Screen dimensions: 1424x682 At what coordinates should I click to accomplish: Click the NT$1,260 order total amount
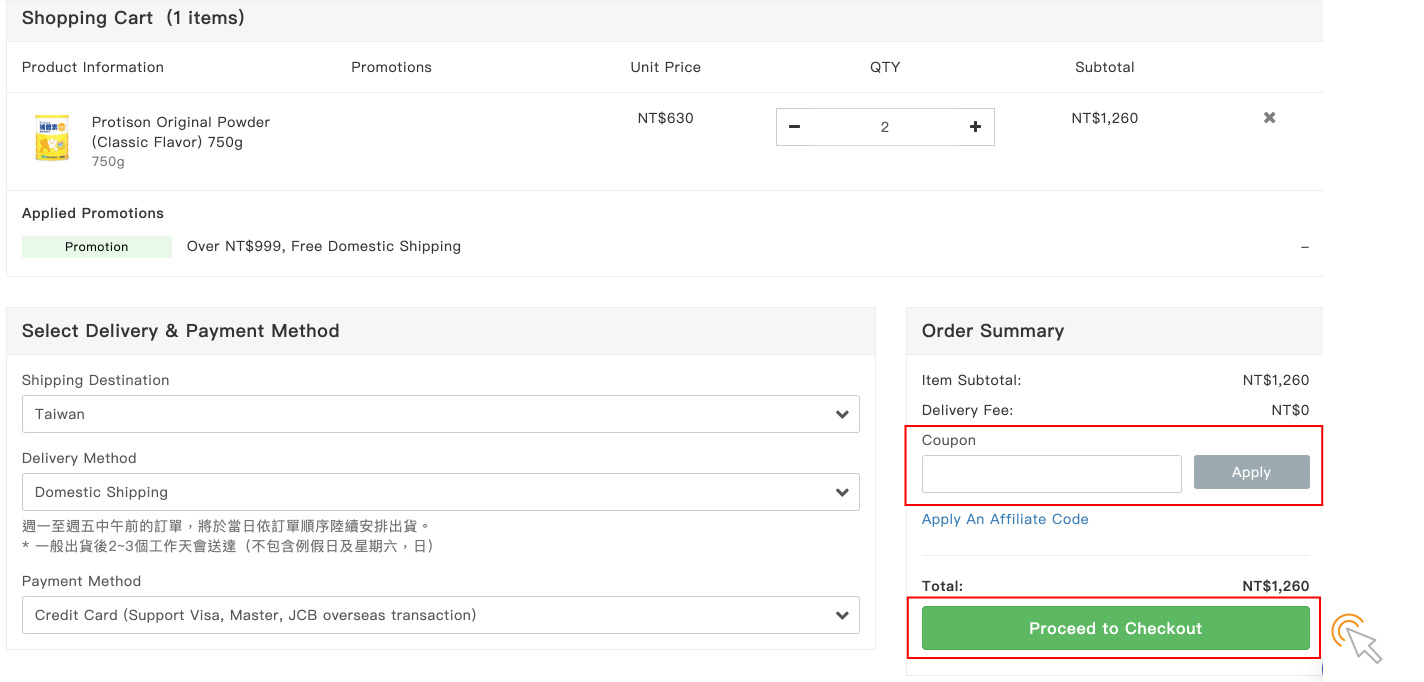pyautogui.click(x=1275, y=586)
